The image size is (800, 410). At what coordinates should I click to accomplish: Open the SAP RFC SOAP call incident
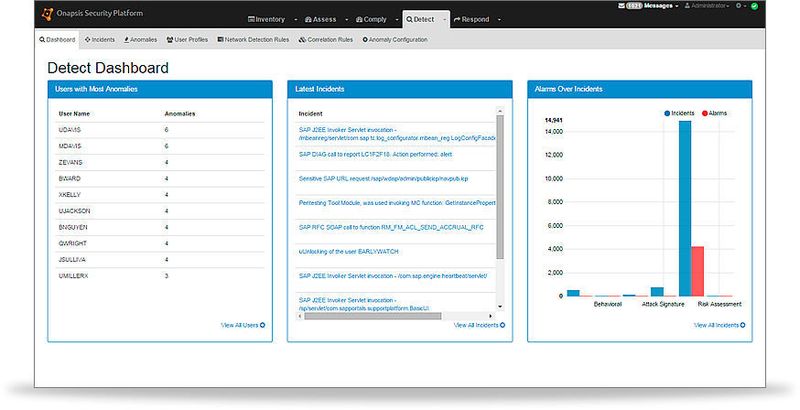coord(391,227)
